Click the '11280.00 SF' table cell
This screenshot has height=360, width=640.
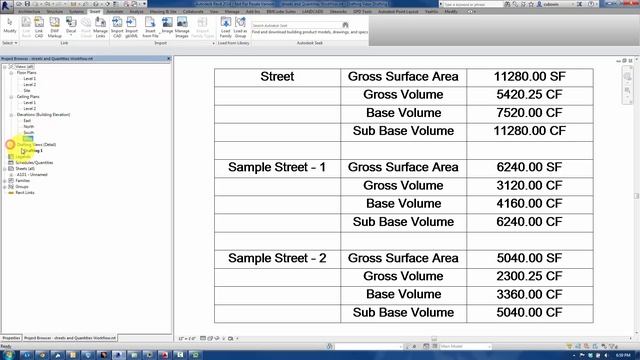point(530,77)
